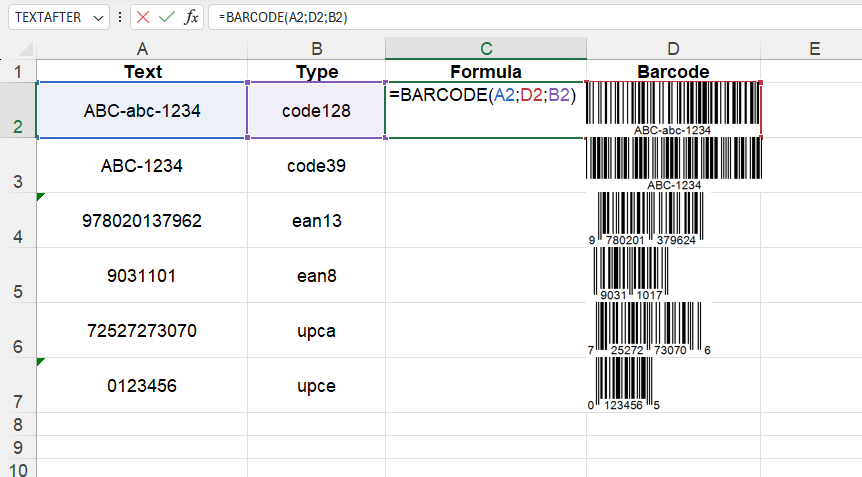This screenshot has width=862, height=477.
Task: Select cell with 978020137962
Action: [142, 220]
